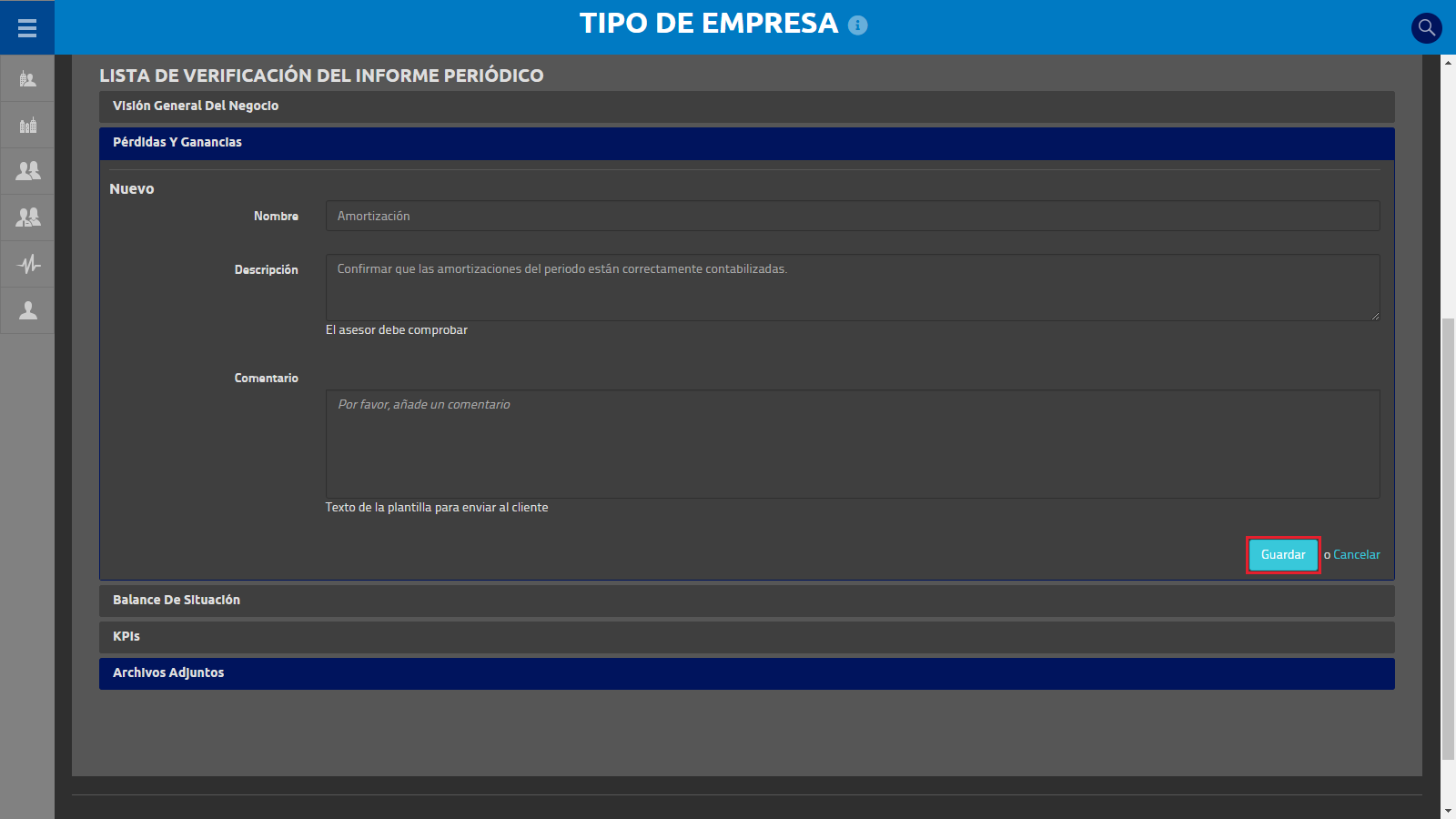
Task: Click 'Texto de la plantilla para enviar al cliente'
Action: [437, 508]
